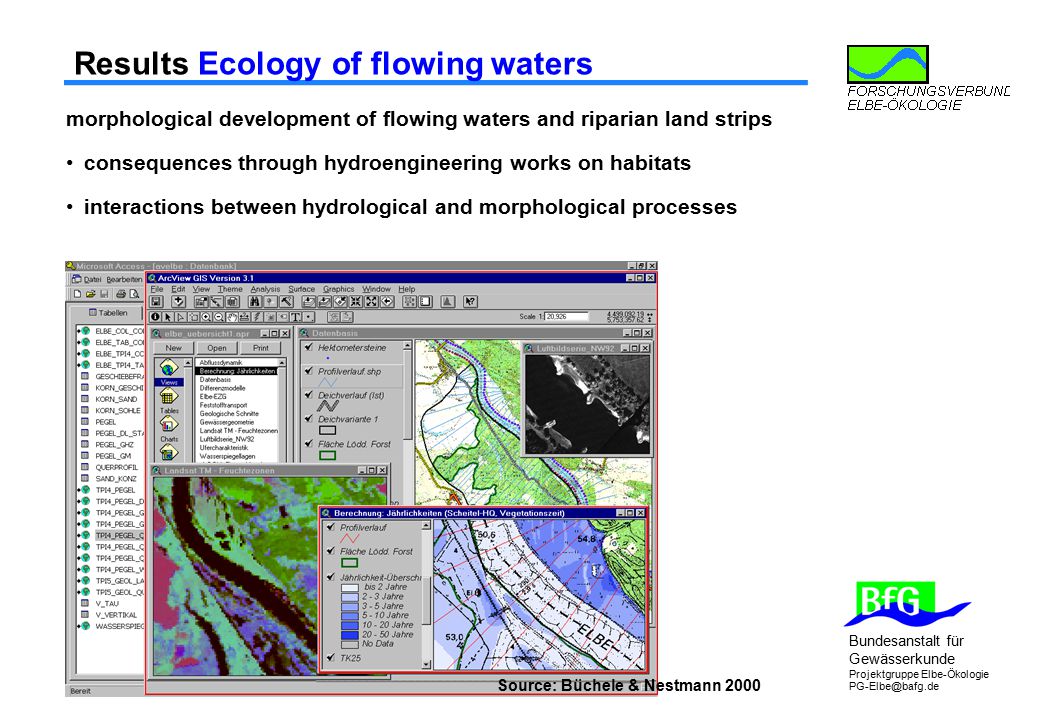Click scroll-down arrow of Berechnung legend
The height and width of the screenshot is (720, 1040).
click(426, 664)
